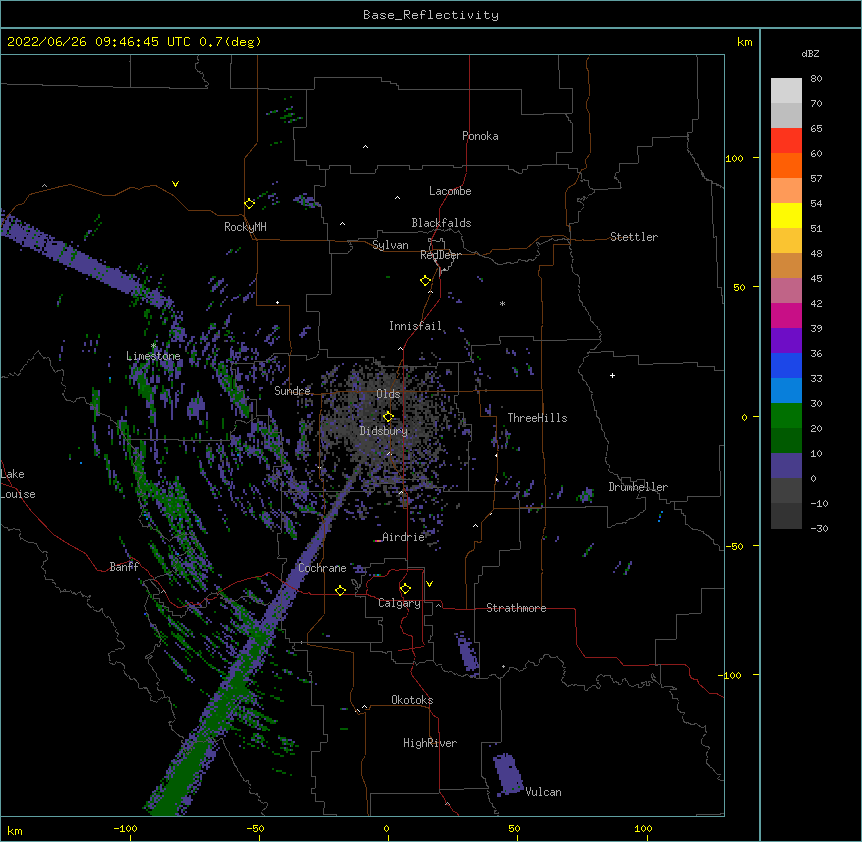This screenshot has height=842, width=862.
Task: Select the RedDeer city label
Action: point(440,255)
